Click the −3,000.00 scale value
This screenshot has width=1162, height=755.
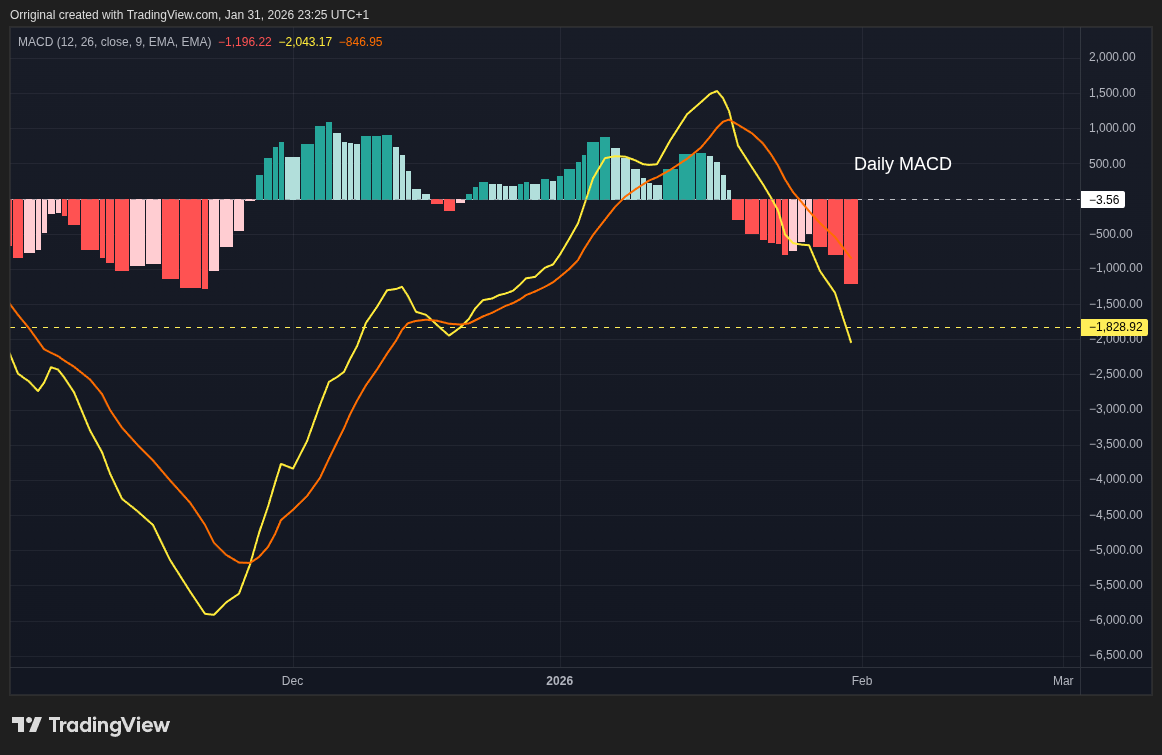pos(1115,409)
